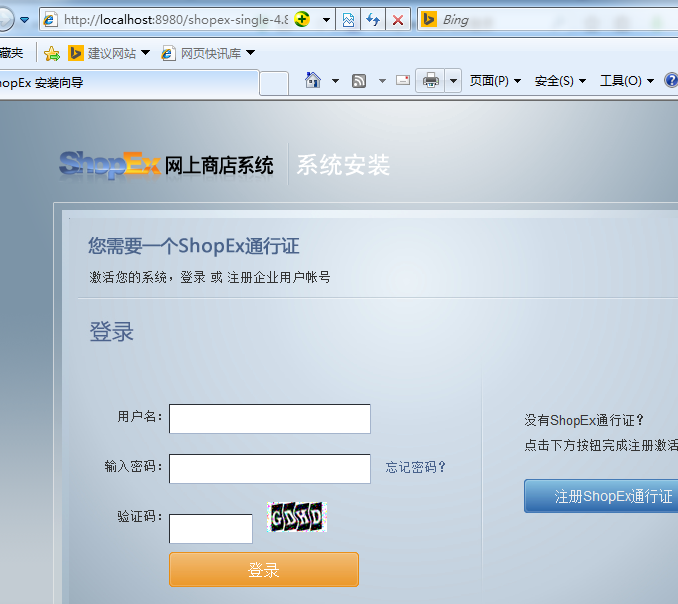Click the IE page icon in address bar
The height and width of the screenshot is (604, 678).
50,19
